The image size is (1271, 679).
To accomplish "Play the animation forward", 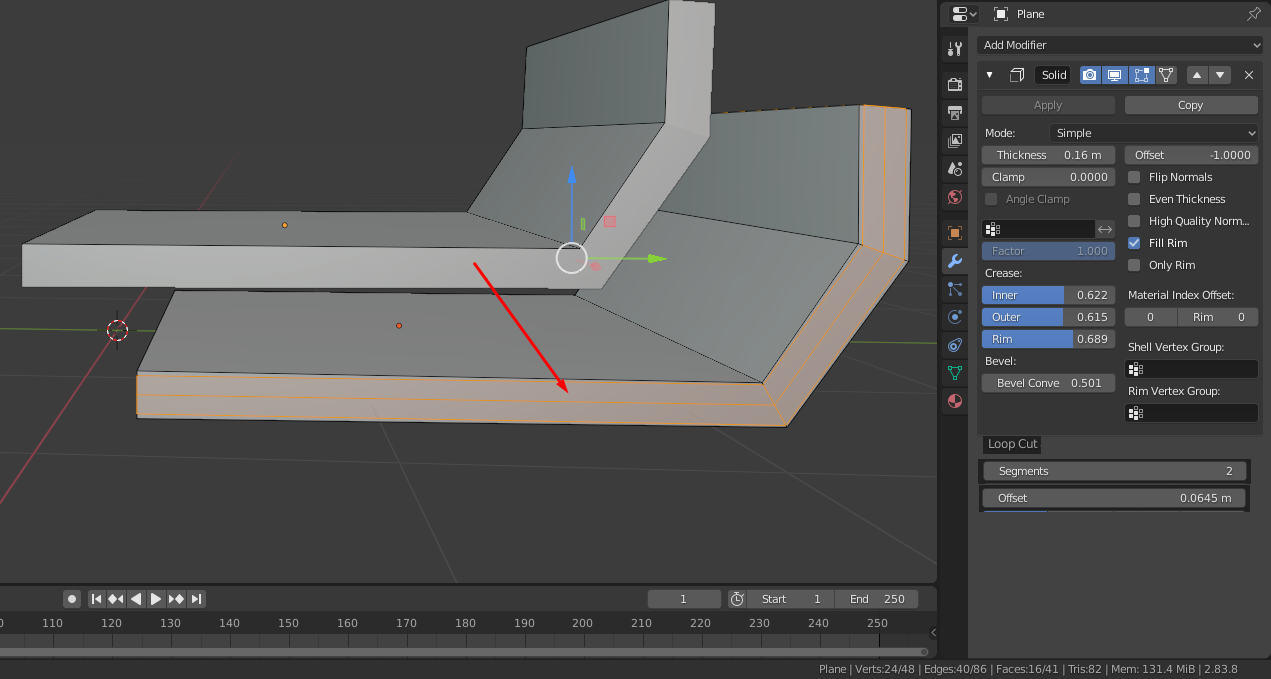I will 156,599.
